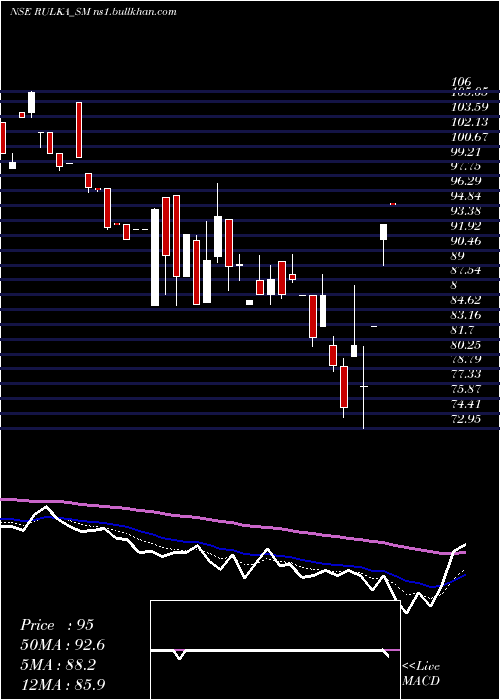Click the 'NSE RULKA_SM ns1.bullkhan.com' title text

click(x=92, y=12)
